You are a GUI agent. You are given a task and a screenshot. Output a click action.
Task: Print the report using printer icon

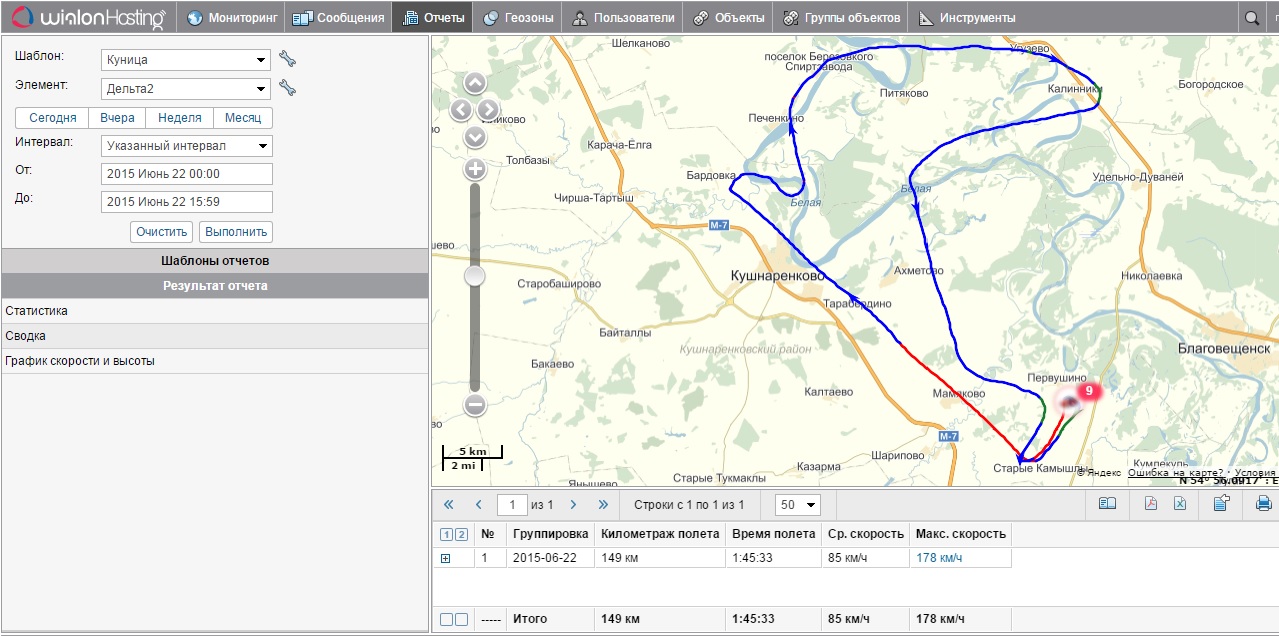click(1263, 504)
